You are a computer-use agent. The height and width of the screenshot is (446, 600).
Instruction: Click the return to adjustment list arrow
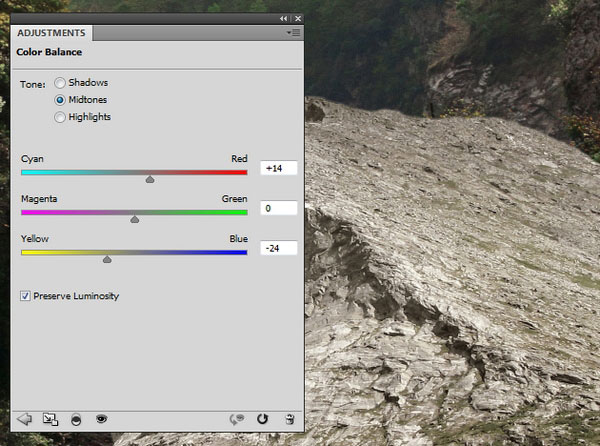pos(24,419)
